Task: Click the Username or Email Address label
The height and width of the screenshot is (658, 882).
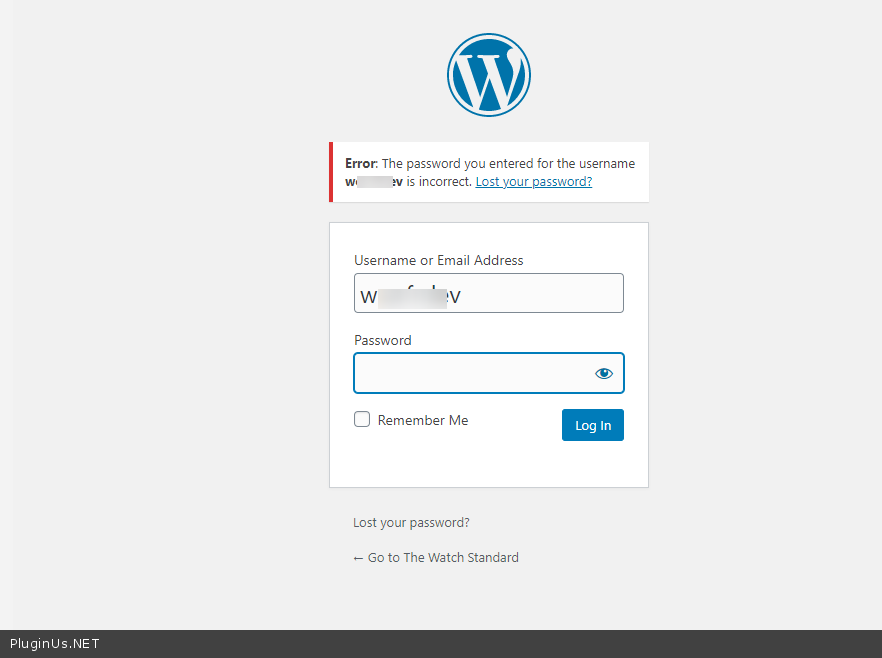Action: tap(438, 260)
